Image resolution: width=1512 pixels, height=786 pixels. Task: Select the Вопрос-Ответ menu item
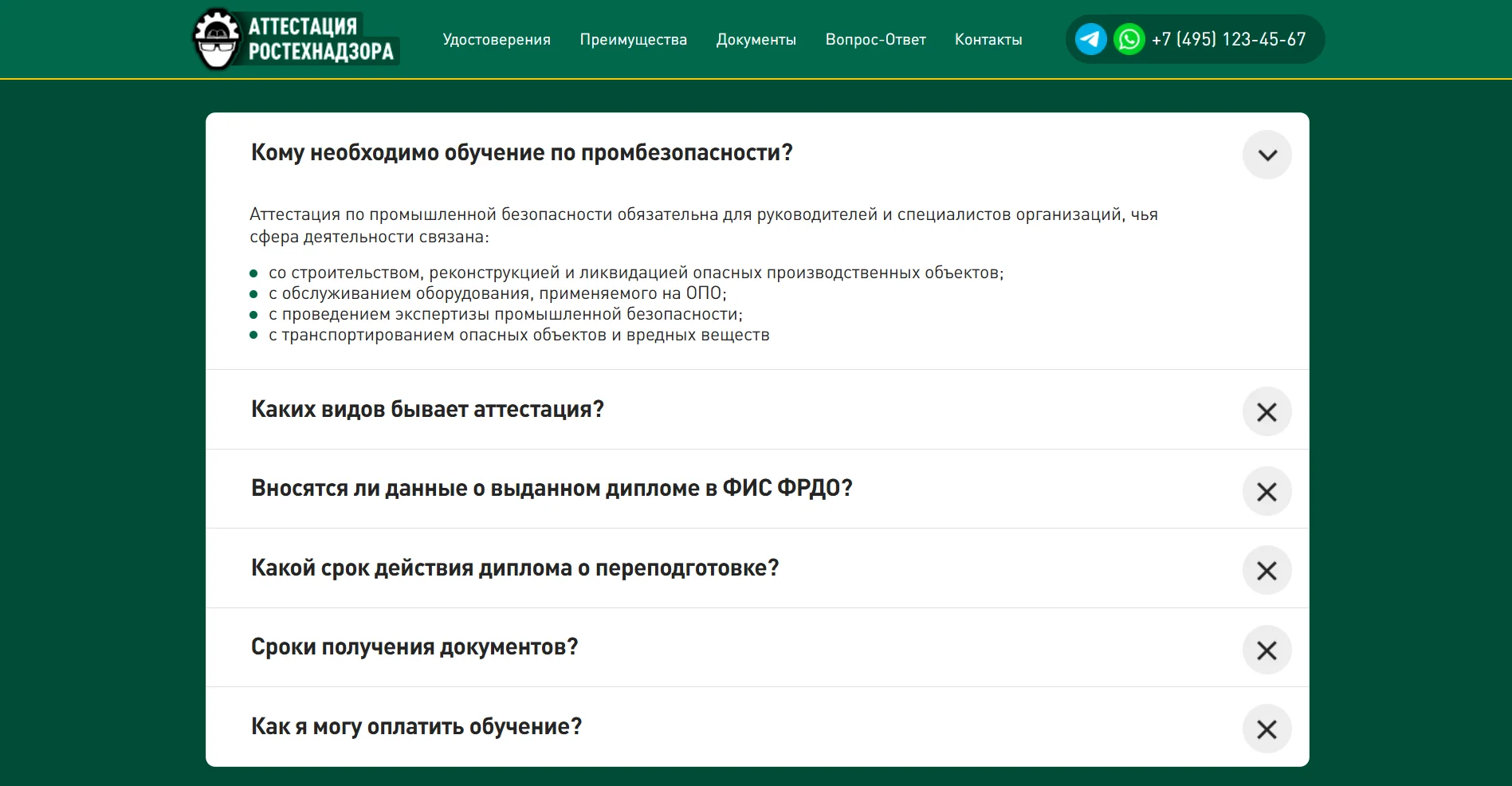point(876,40)
